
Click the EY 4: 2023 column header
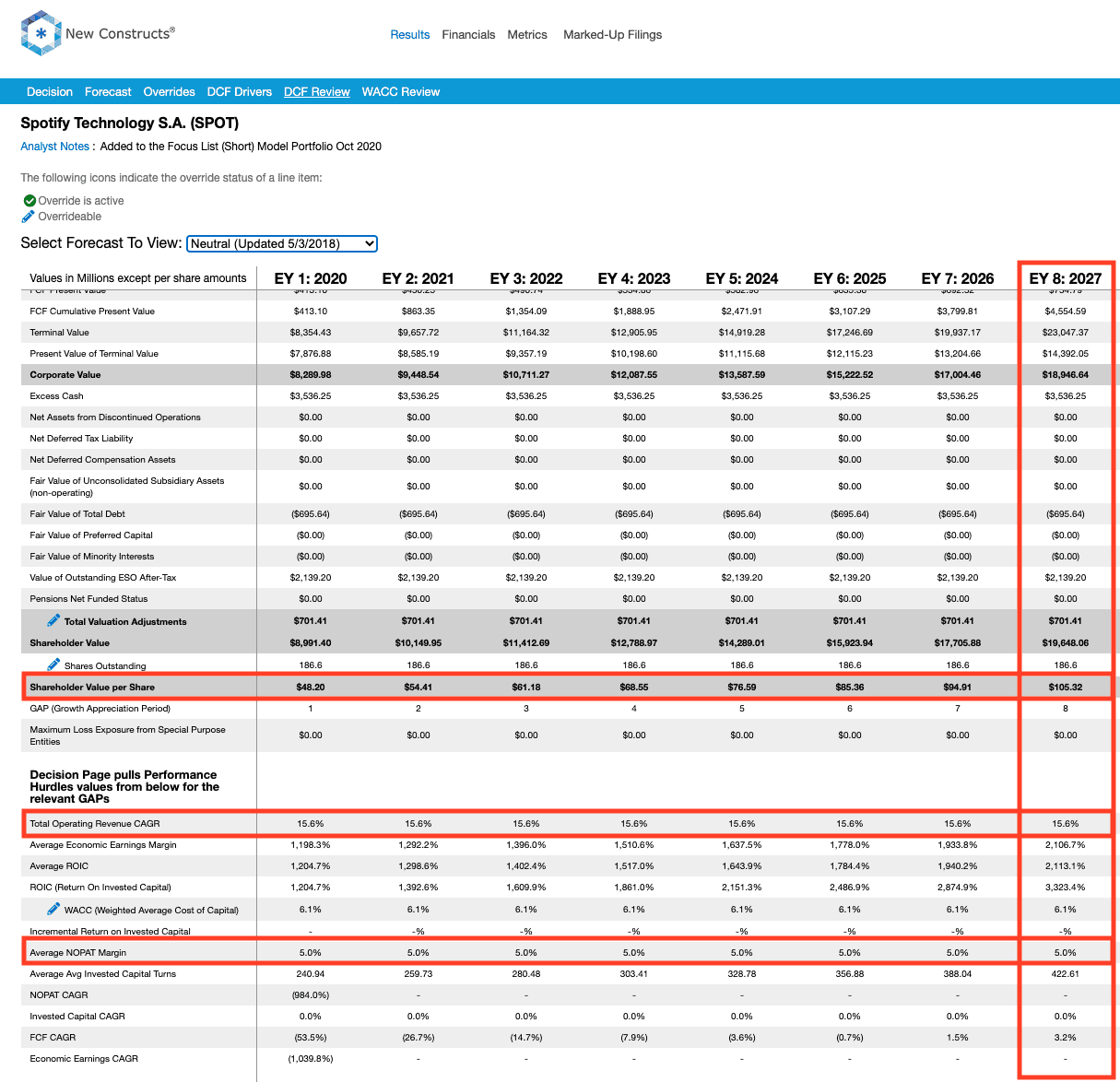coord(634,278)
